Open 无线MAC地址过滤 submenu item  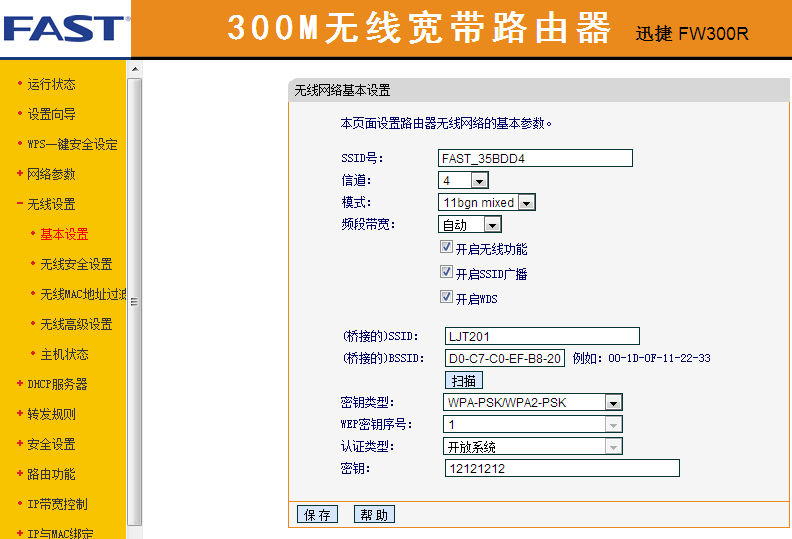click(83, 295)
